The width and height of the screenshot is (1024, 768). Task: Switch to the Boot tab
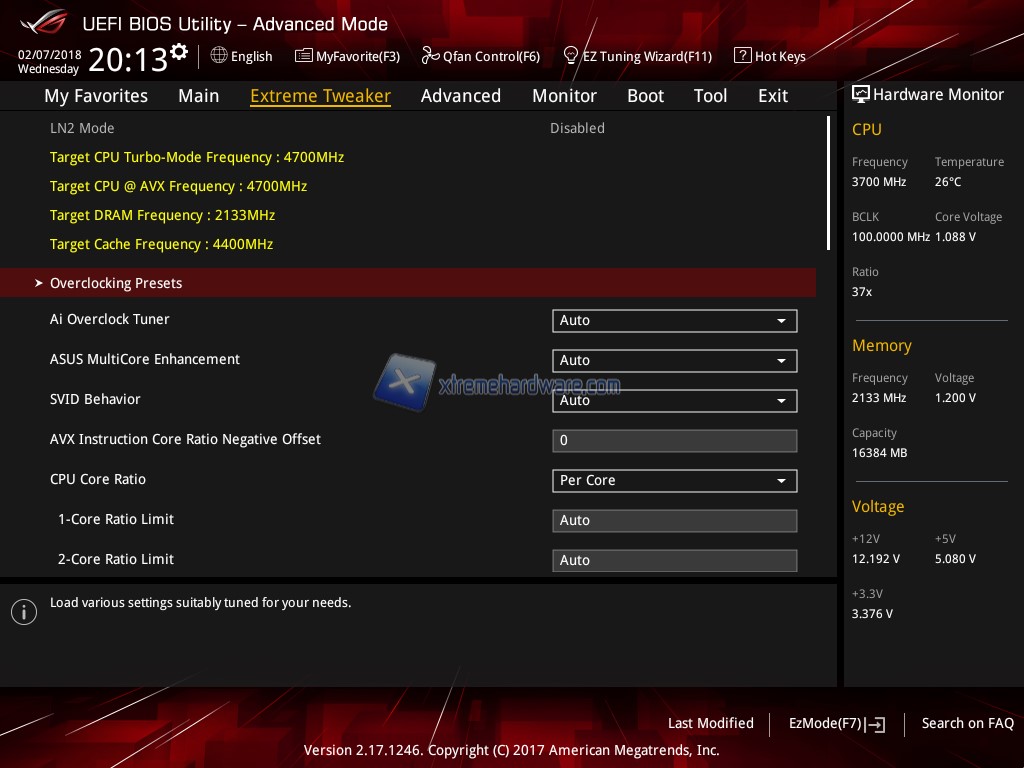point(645,96)
